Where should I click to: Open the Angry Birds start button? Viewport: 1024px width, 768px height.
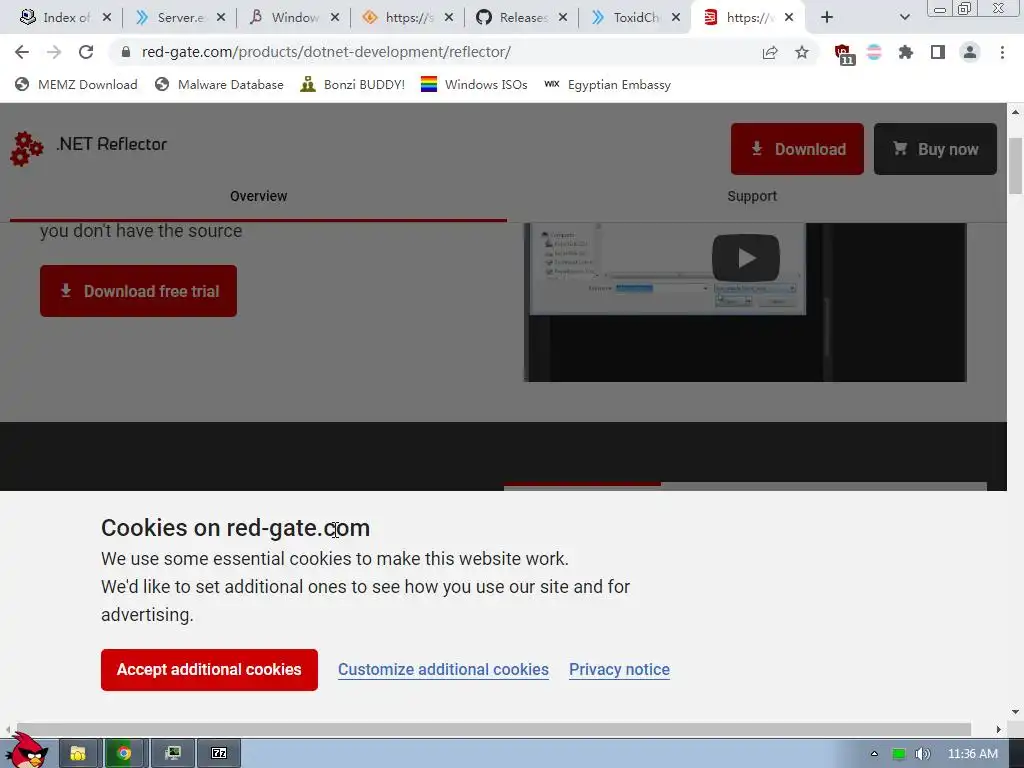[x=26, y=751]
